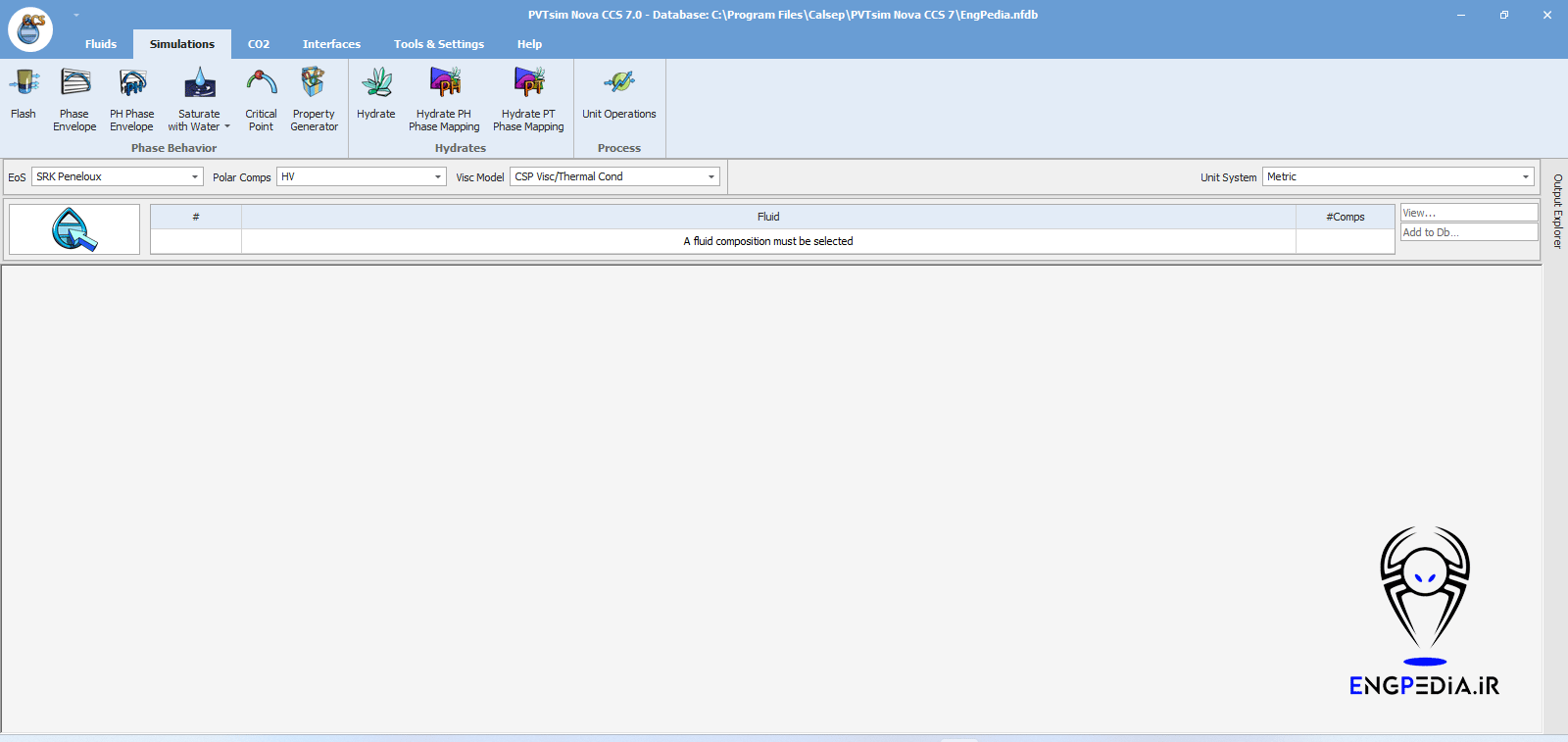Image resolution: width=1568 pixels, height=742 pixels.
Task: Run a Flash simulation
Action: [24, 95]
